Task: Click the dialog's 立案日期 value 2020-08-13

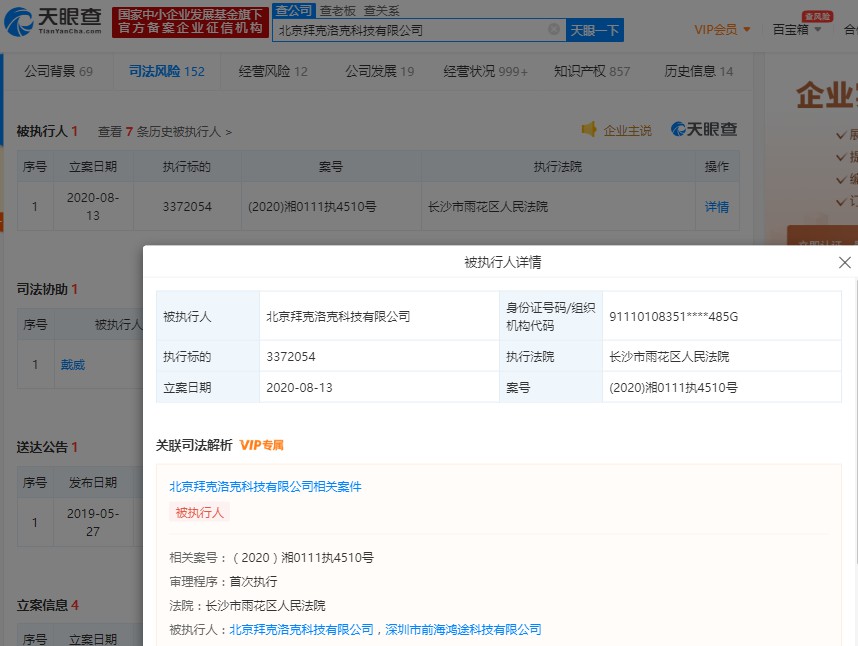Action: (299, 388)
